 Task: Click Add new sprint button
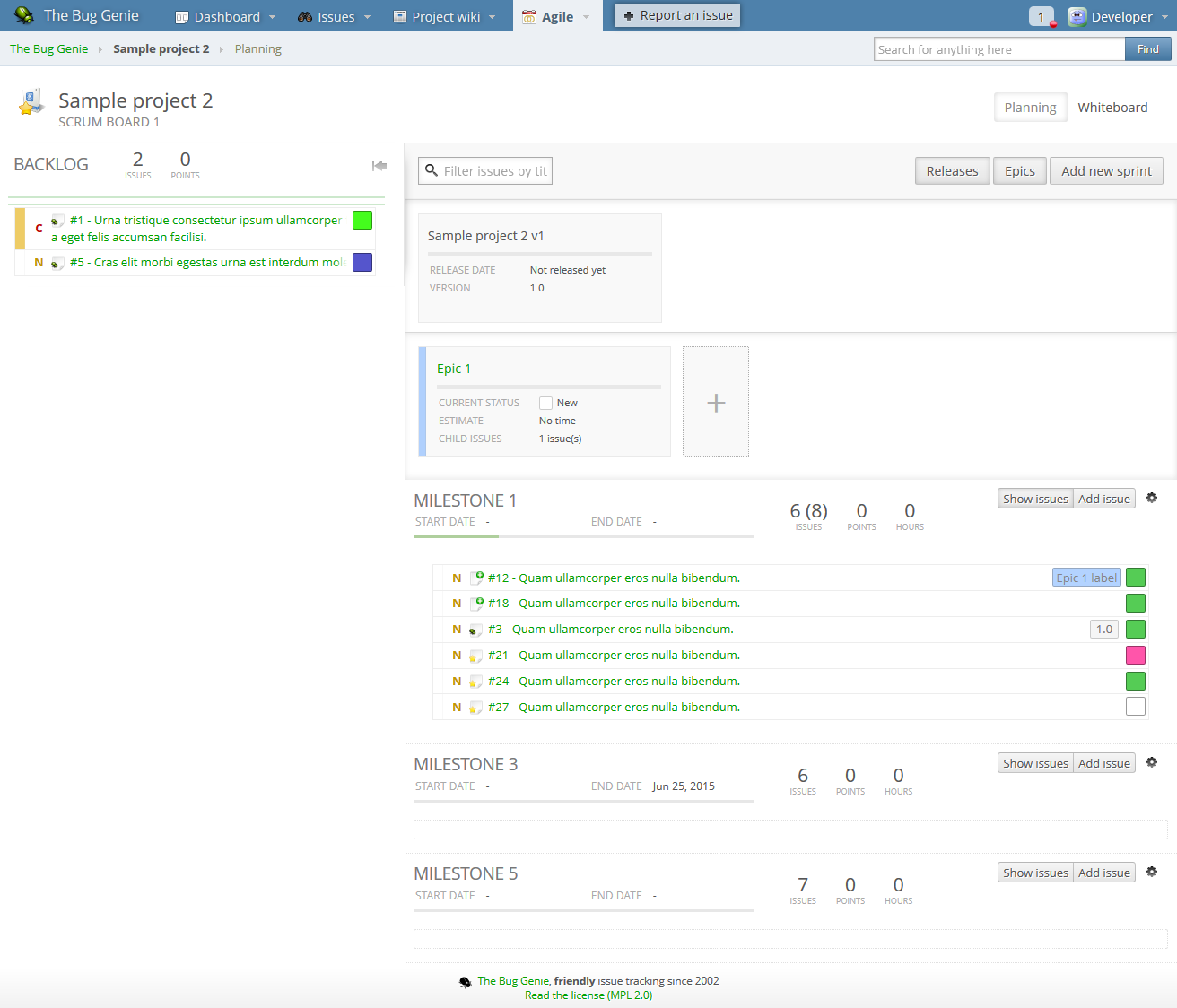click(1106, 171)
